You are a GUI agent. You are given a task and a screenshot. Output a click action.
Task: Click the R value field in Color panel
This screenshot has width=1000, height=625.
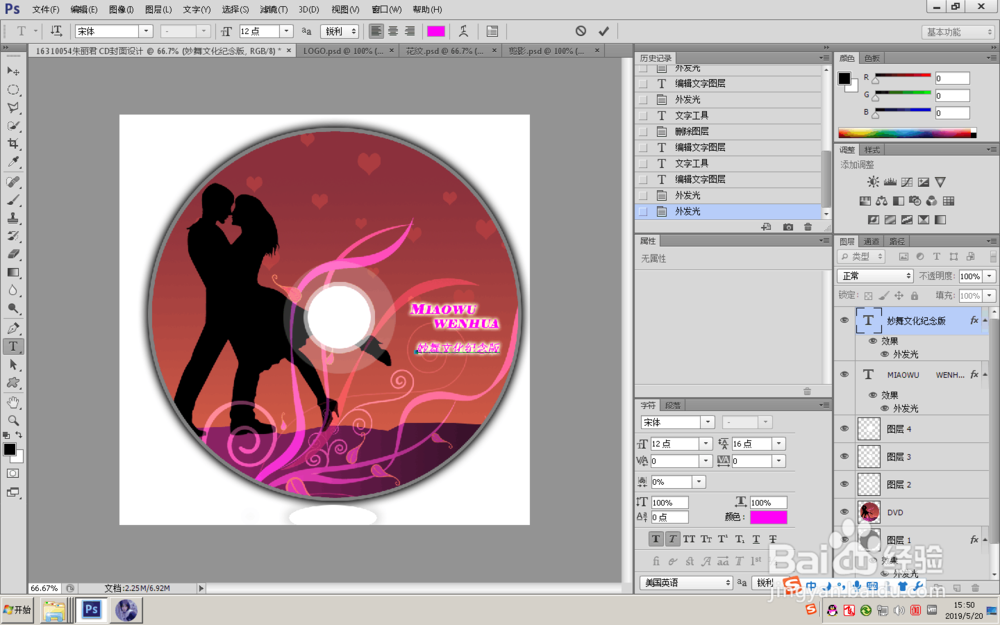952,78
